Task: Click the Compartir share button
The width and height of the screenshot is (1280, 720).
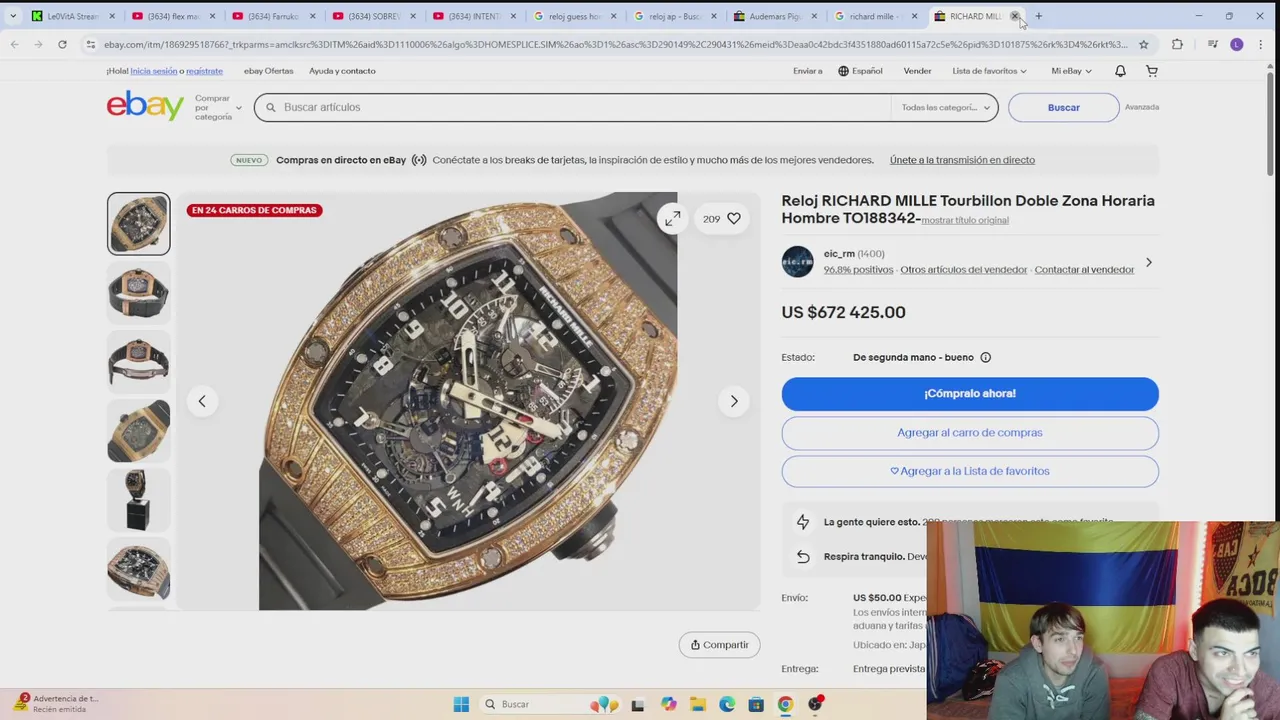Action: (x=720, y=645)
